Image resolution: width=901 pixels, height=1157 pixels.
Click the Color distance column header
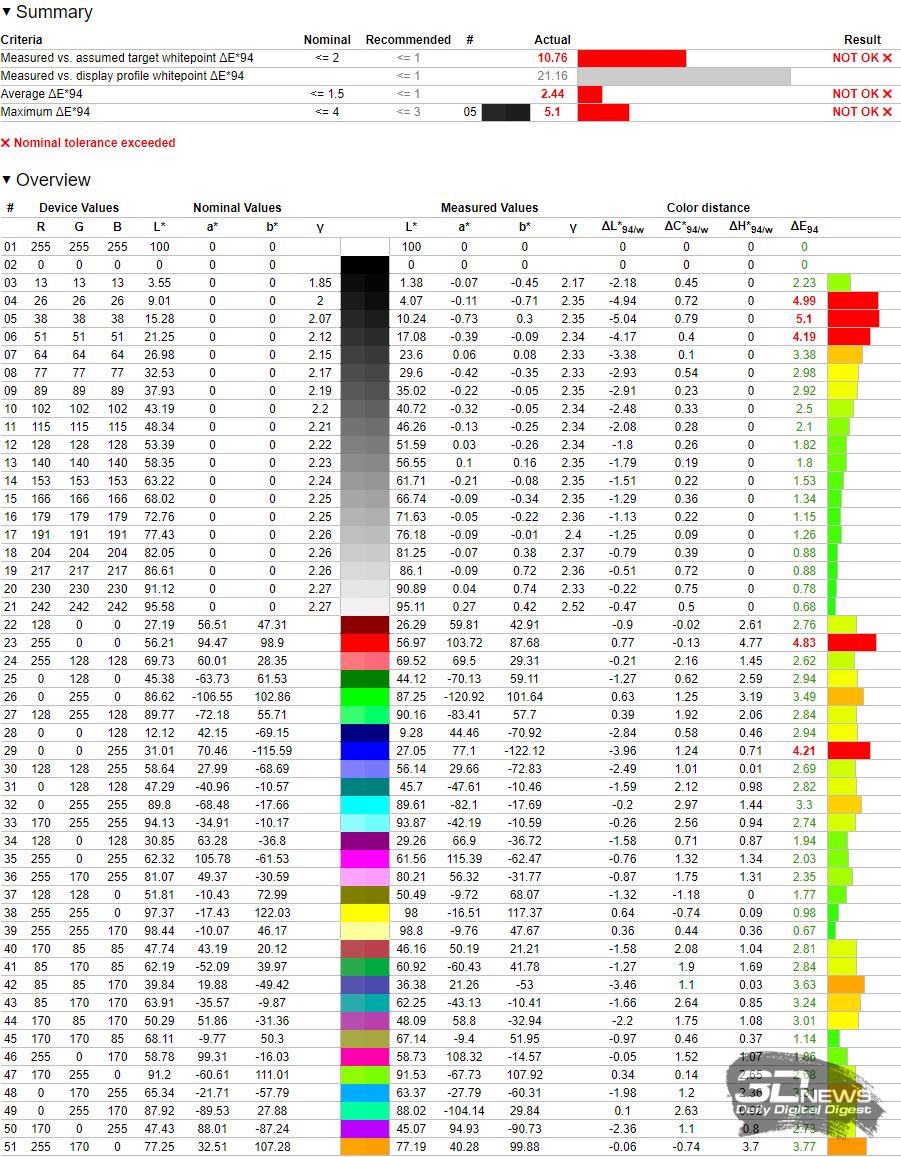point(708,208)
